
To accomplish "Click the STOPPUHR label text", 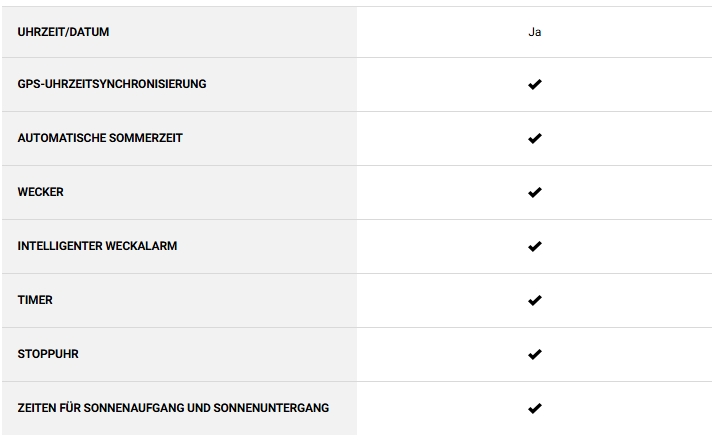I will tap(48, 354).
